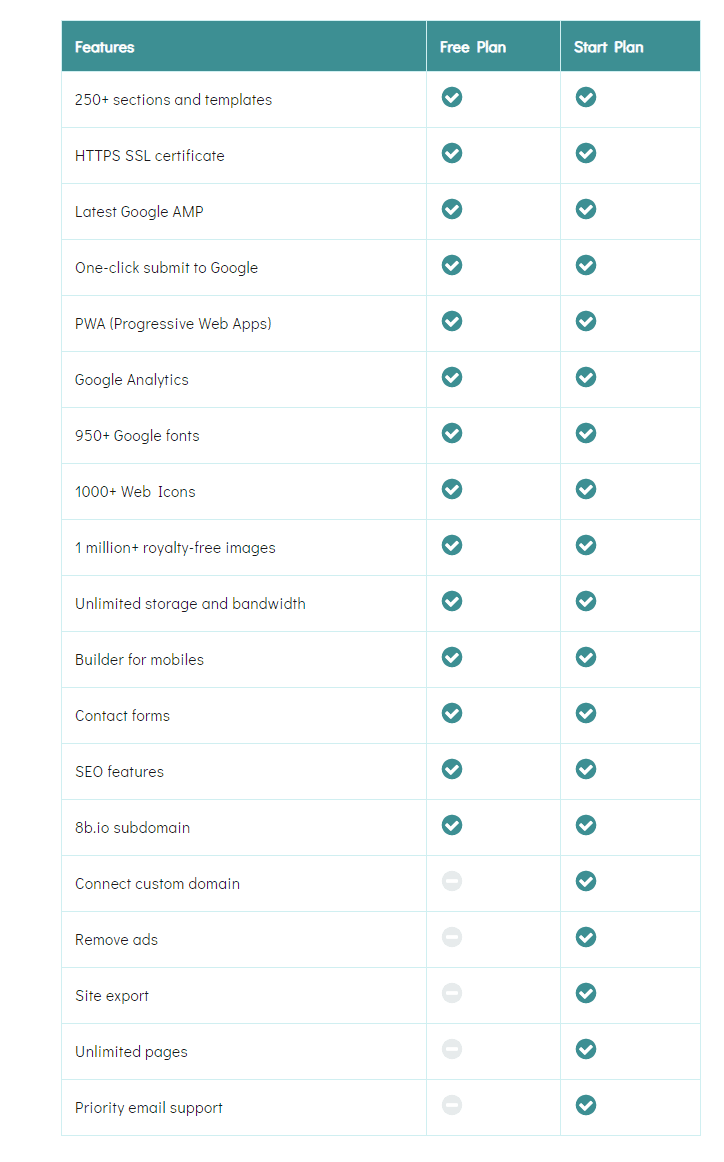Select the Free Plan column header
This screenshot has height=1162, width=724.
(473, 47)
